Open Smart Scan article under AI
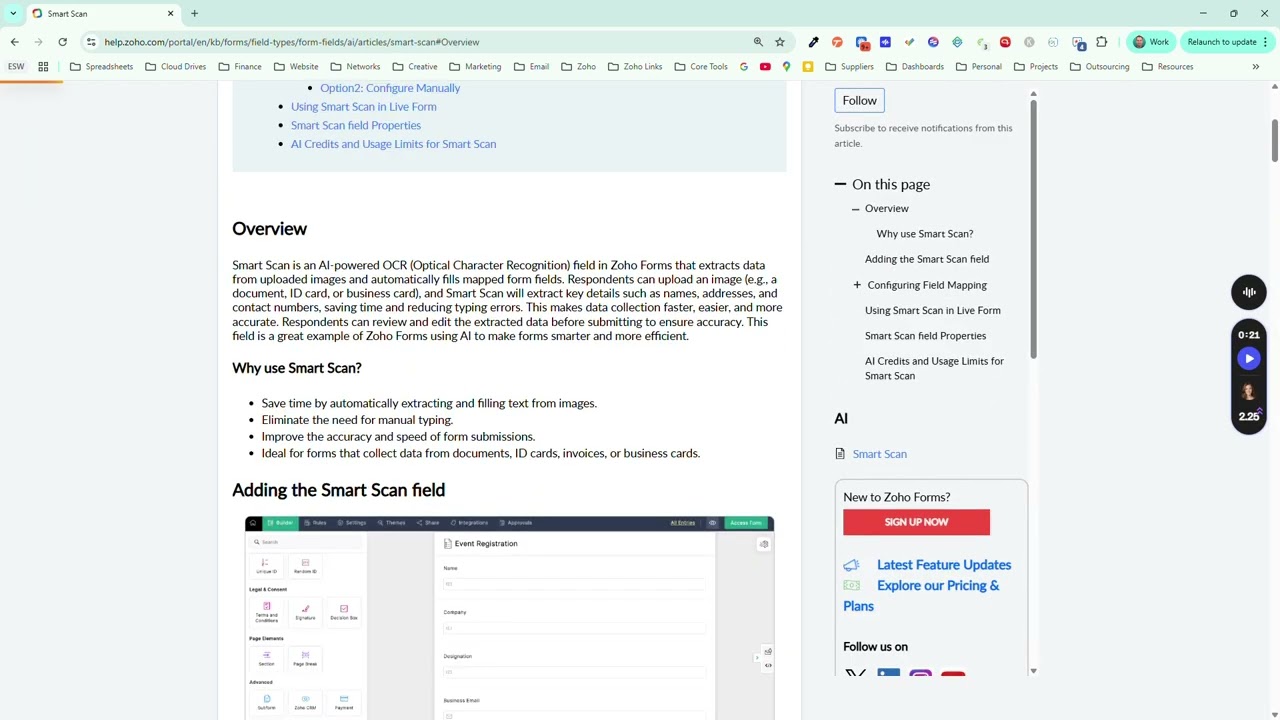 (880, 454)
